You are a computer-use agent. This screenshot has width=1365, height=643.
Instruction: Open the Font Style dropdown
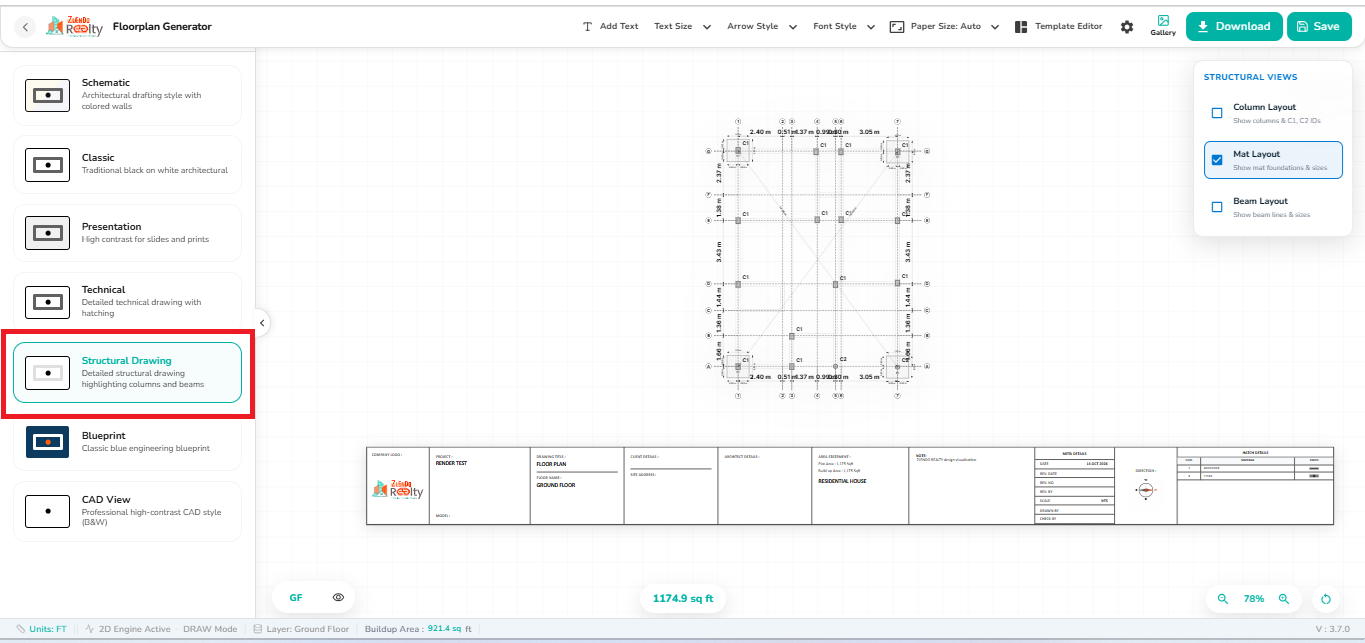pos(844,27)
